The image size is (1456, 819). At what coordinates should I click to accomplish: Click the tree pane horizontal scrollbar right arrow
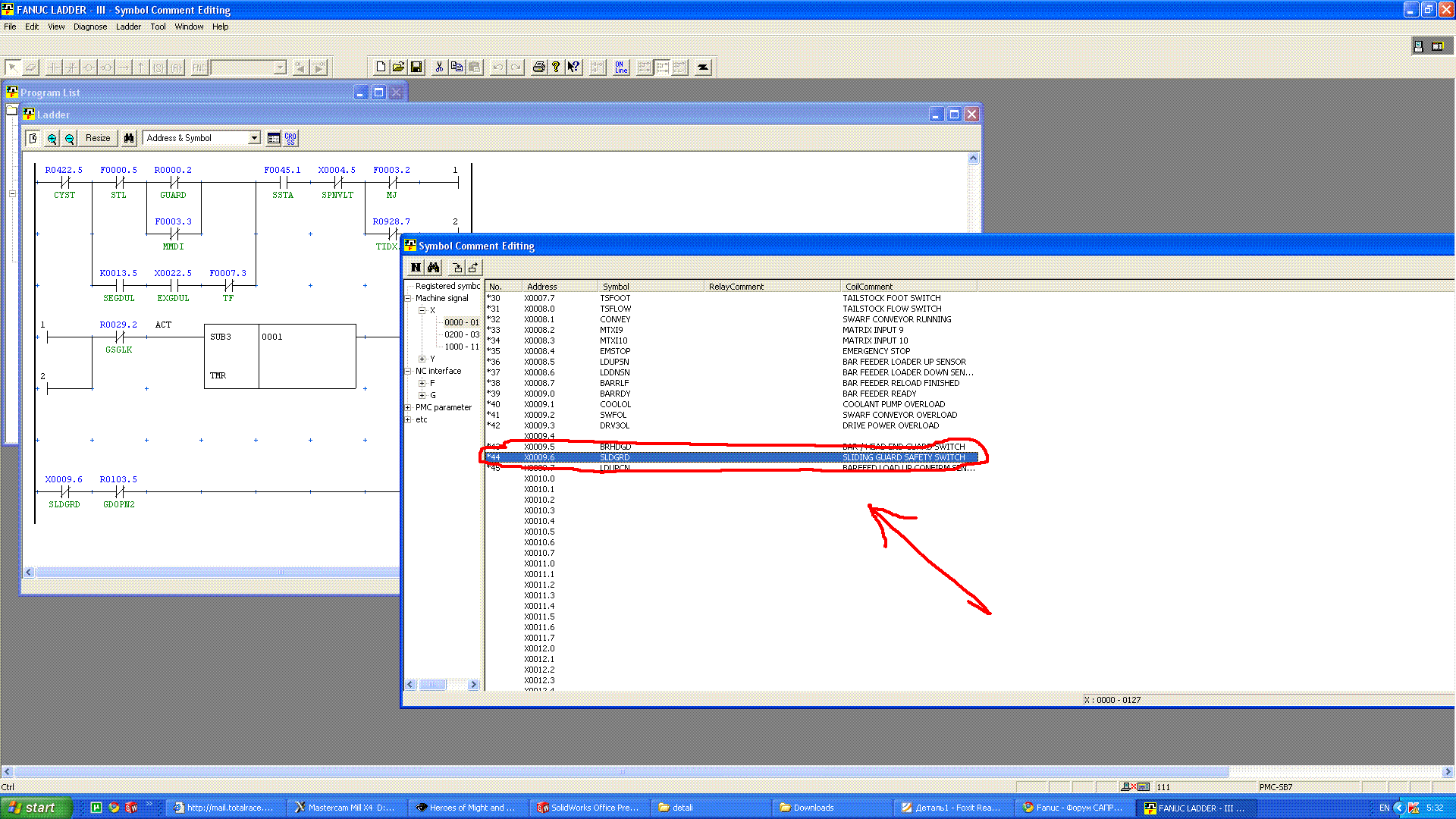click(x=474, y=685)
